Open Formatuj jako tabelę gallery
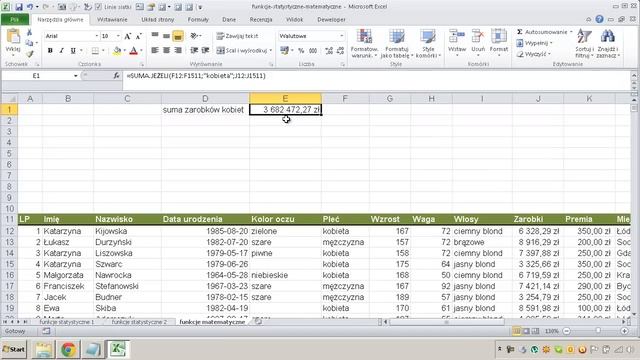This screenshot has width=640, height=360. 397,43
